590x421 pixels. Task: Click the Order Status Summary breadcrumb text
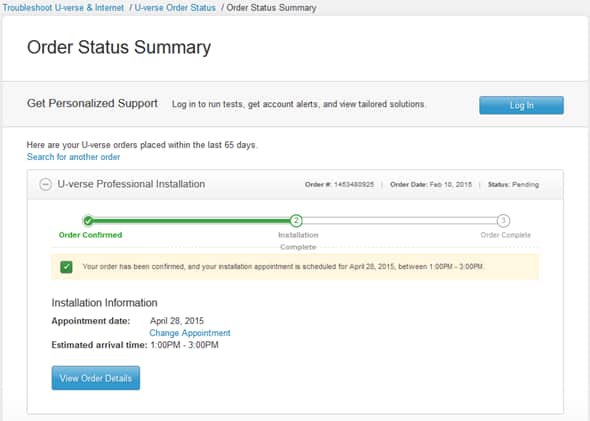click(x=271, y=8)
